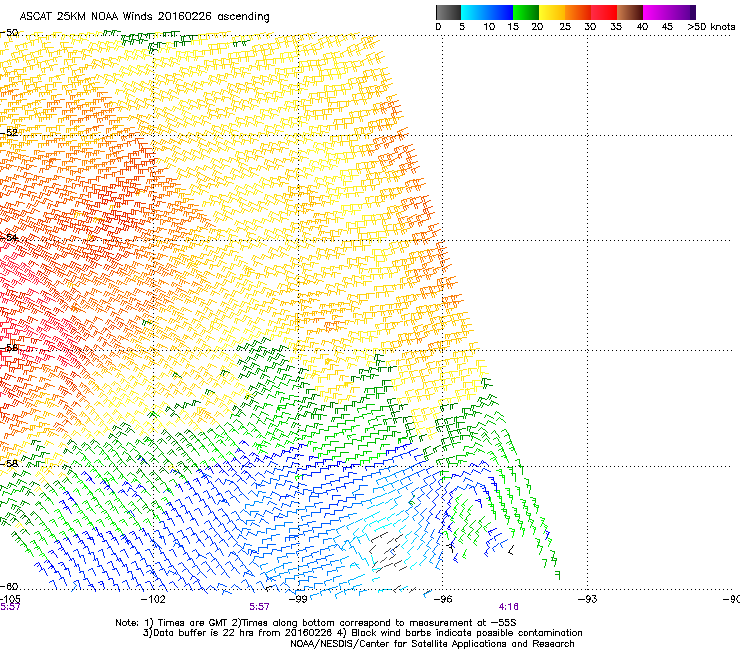Click the '25' value on the color scale

pyautogui.click(x=565, y=27)
